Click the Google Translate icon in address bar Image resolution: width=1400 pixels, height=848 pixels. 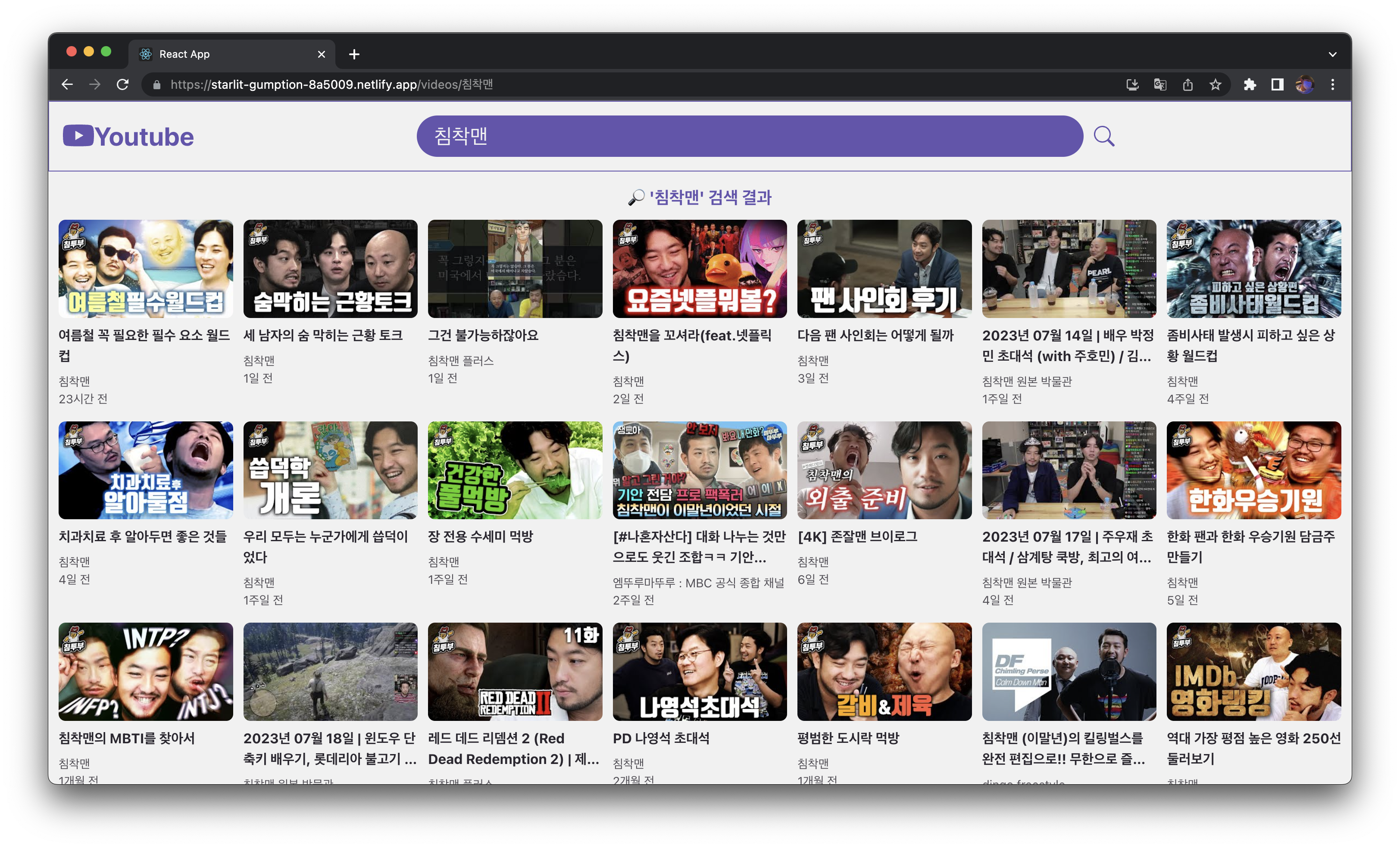point(1159,84)
